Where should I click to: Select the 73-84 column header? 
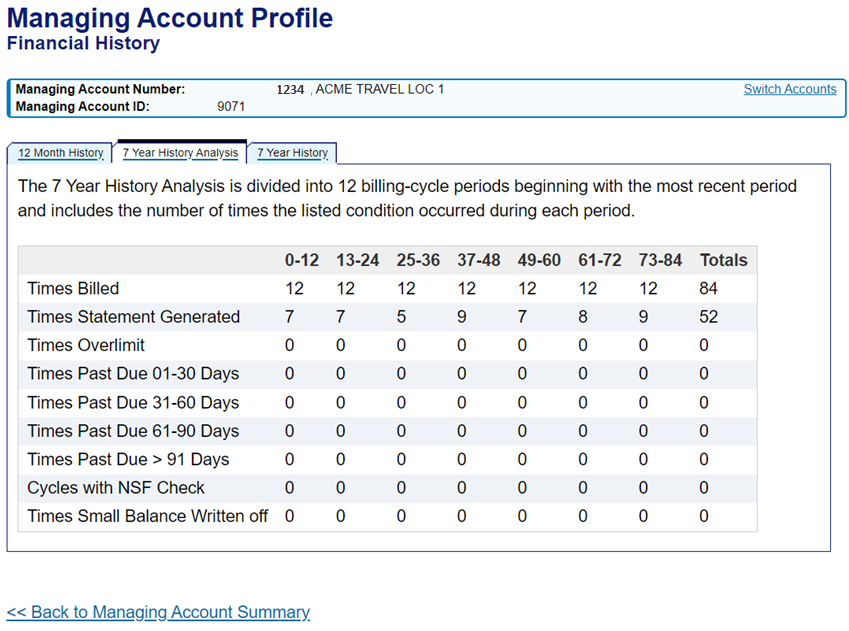pyautogui.click(x=660, y=260)
